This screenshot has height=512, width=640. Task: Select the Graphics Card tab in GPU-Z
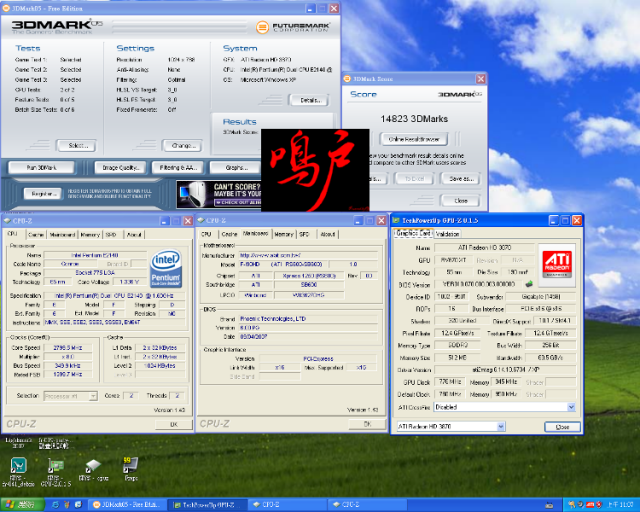point(413,233)
